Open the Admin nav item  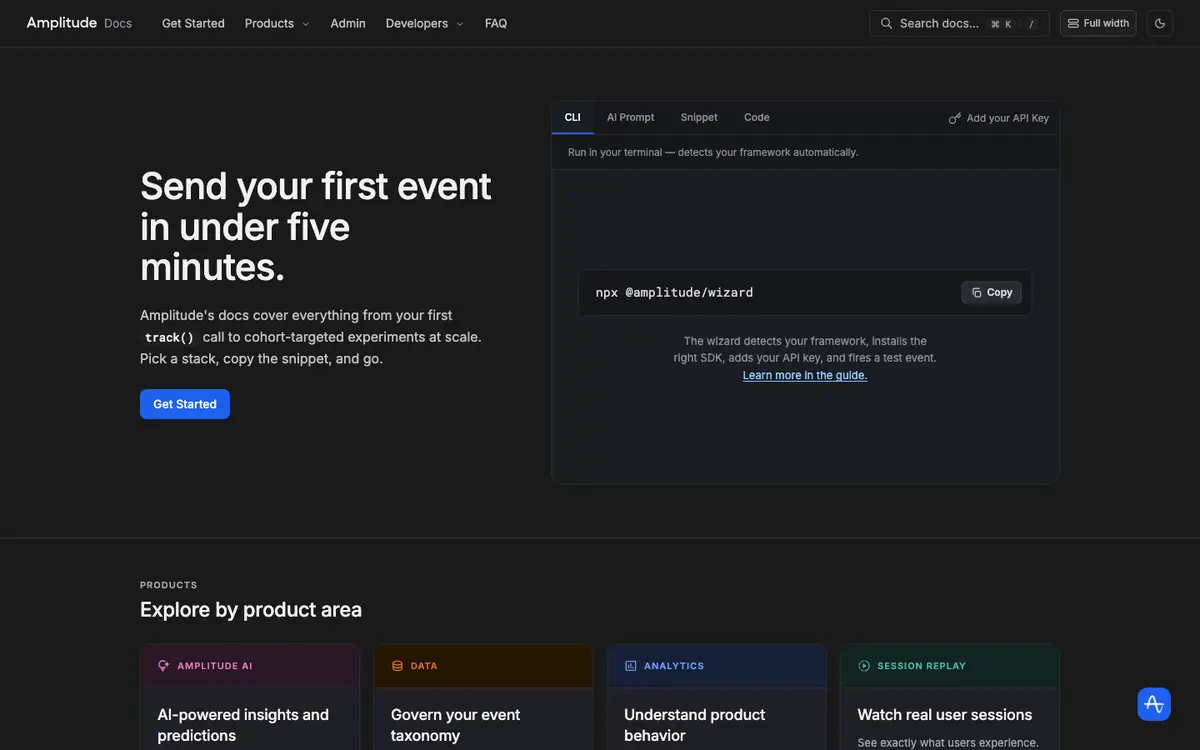tap(348, 23)
